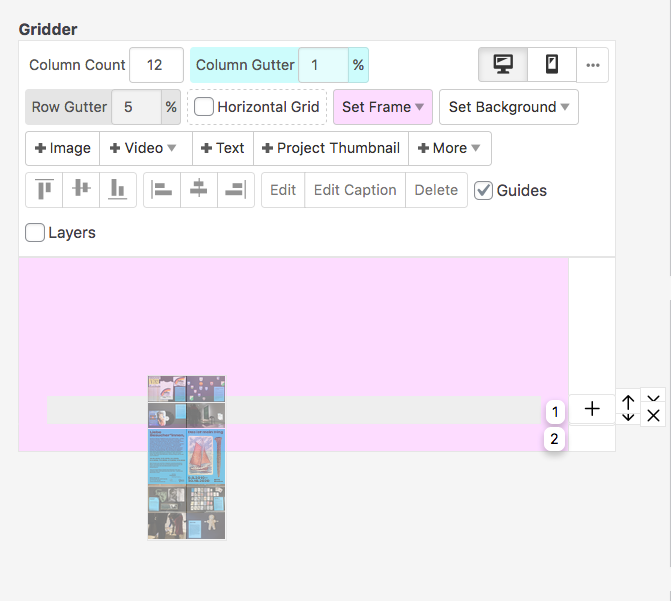Align selected items to the left
This screenshot has height=601, width=671.
click(163, 190)
